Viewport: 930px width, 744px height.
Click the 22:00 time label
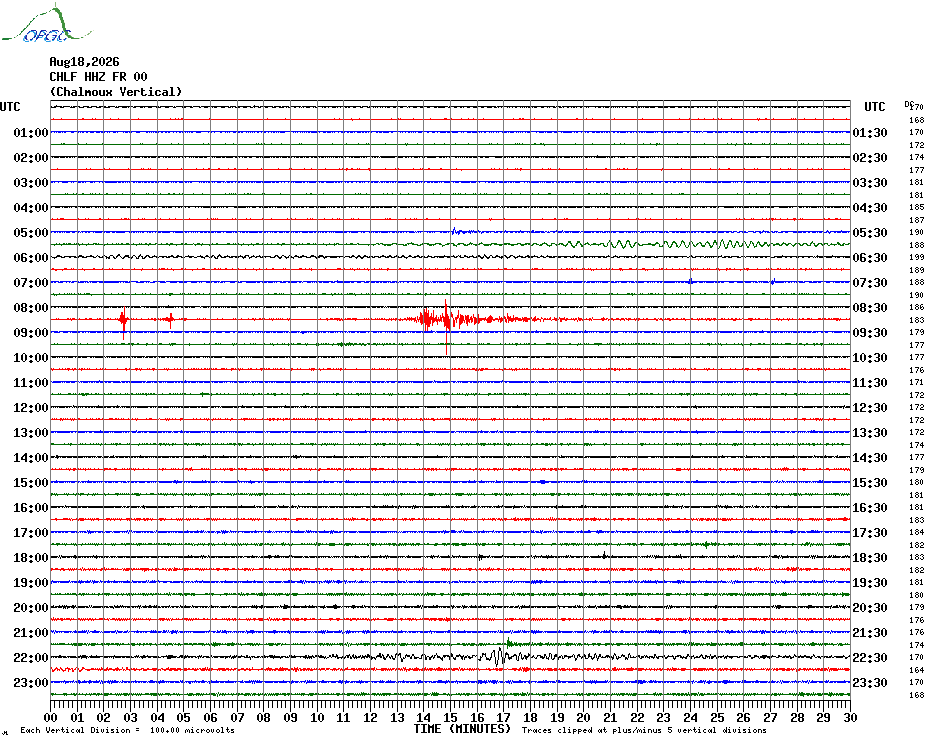31,657
